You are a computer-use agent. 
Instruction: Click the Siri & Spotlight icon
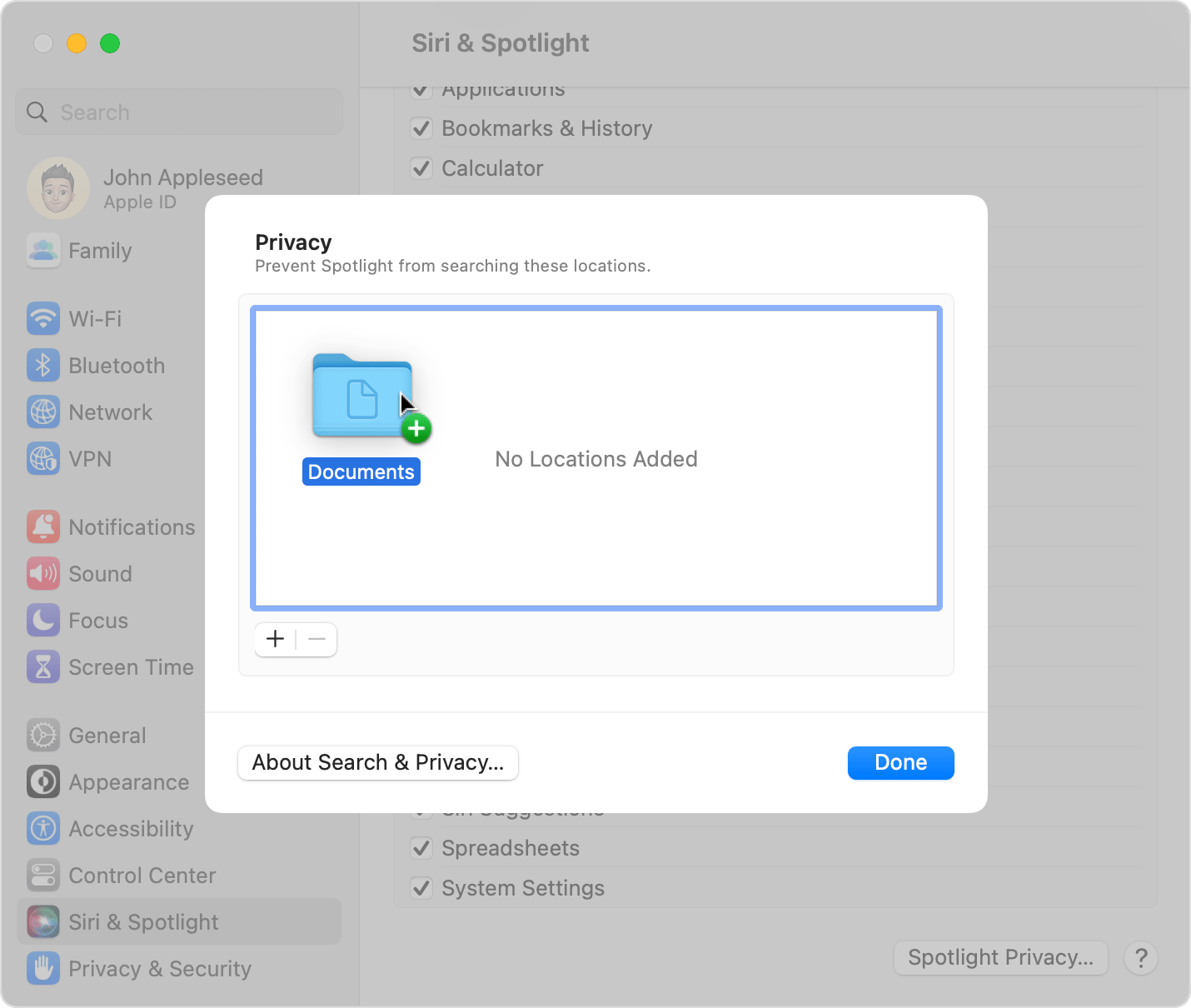point(43,921)
